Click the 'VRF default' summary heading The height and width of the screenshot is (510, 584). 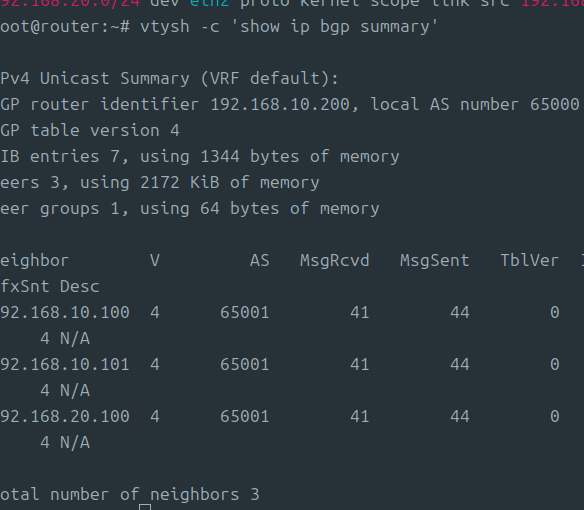[x=269, y=79]
